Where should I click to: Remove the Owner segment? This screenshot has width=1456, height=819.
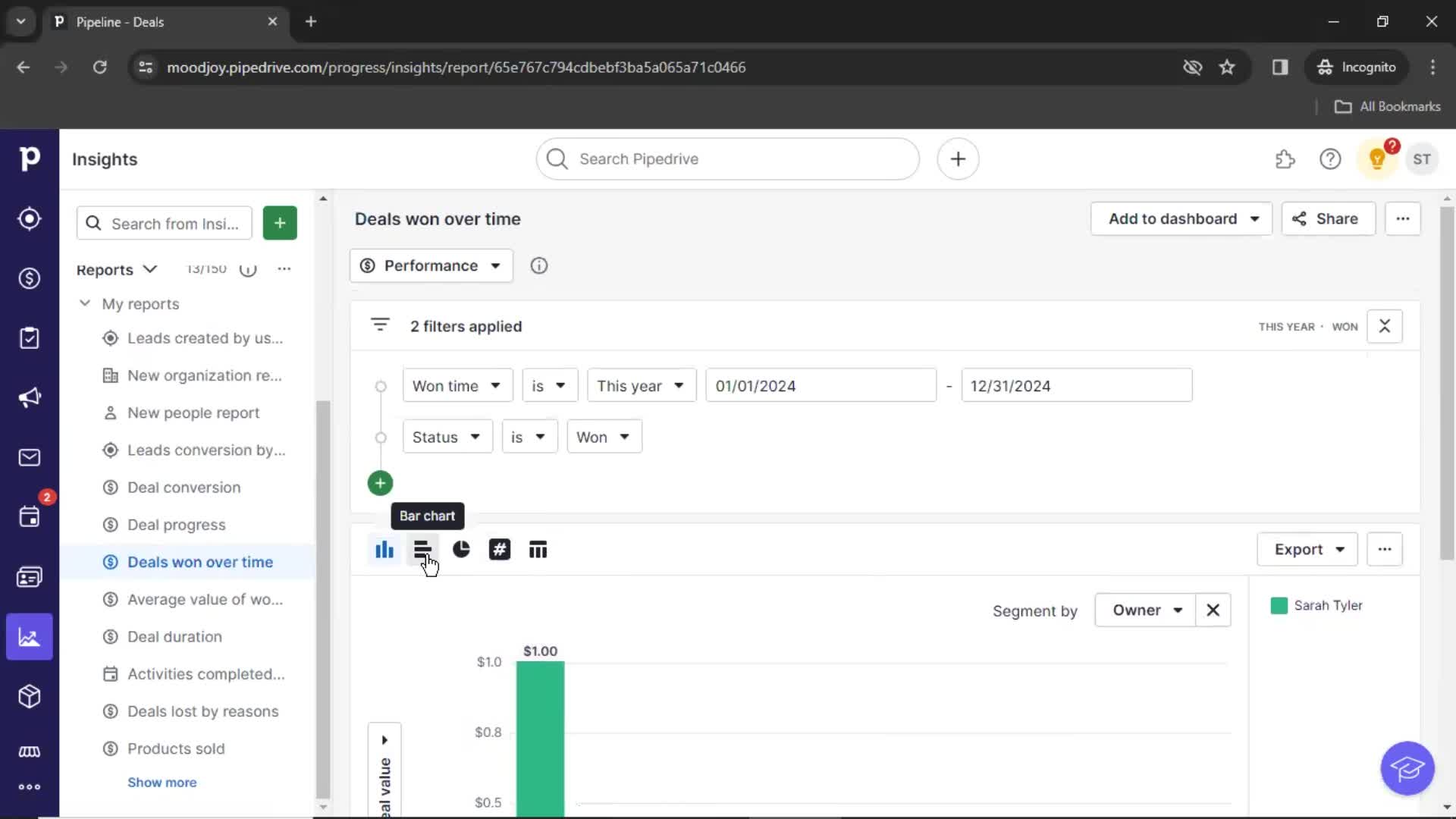[1213, 610]
